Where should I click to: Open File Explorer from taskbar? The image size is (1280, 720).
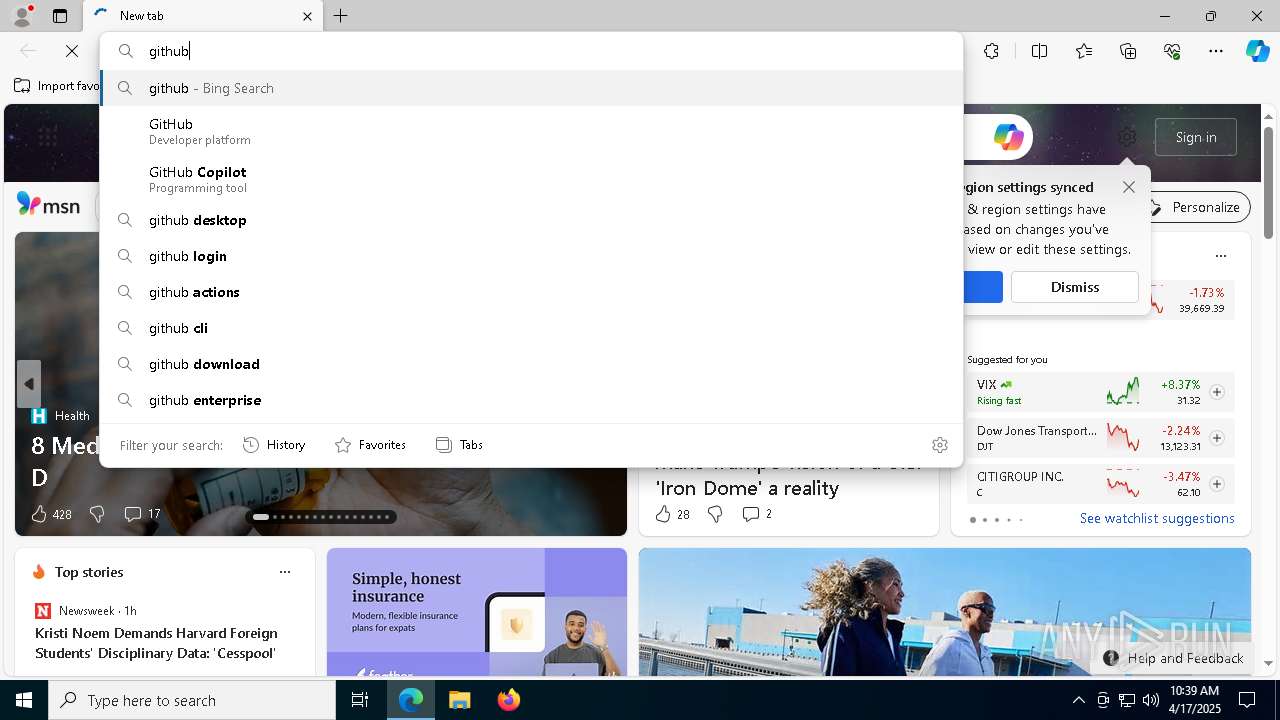(x=459, y=700)
